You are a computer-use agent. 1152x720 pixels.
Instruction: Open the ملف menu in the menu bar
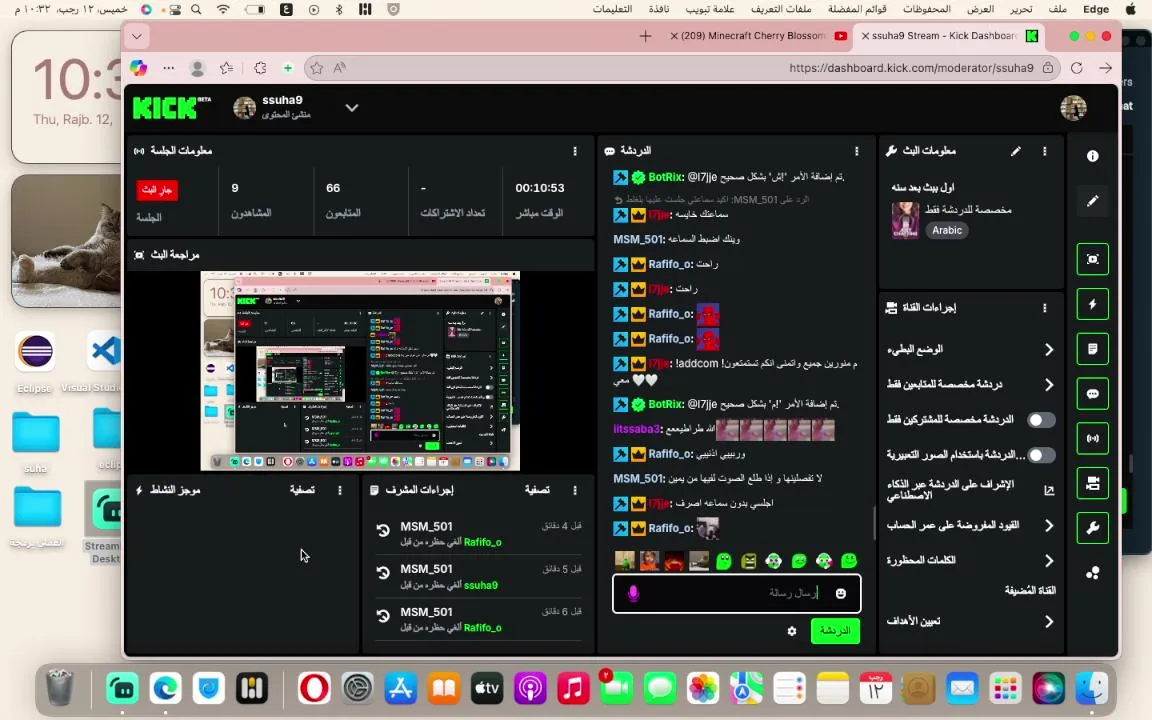pyautogui.click(x=1058, y=9)
